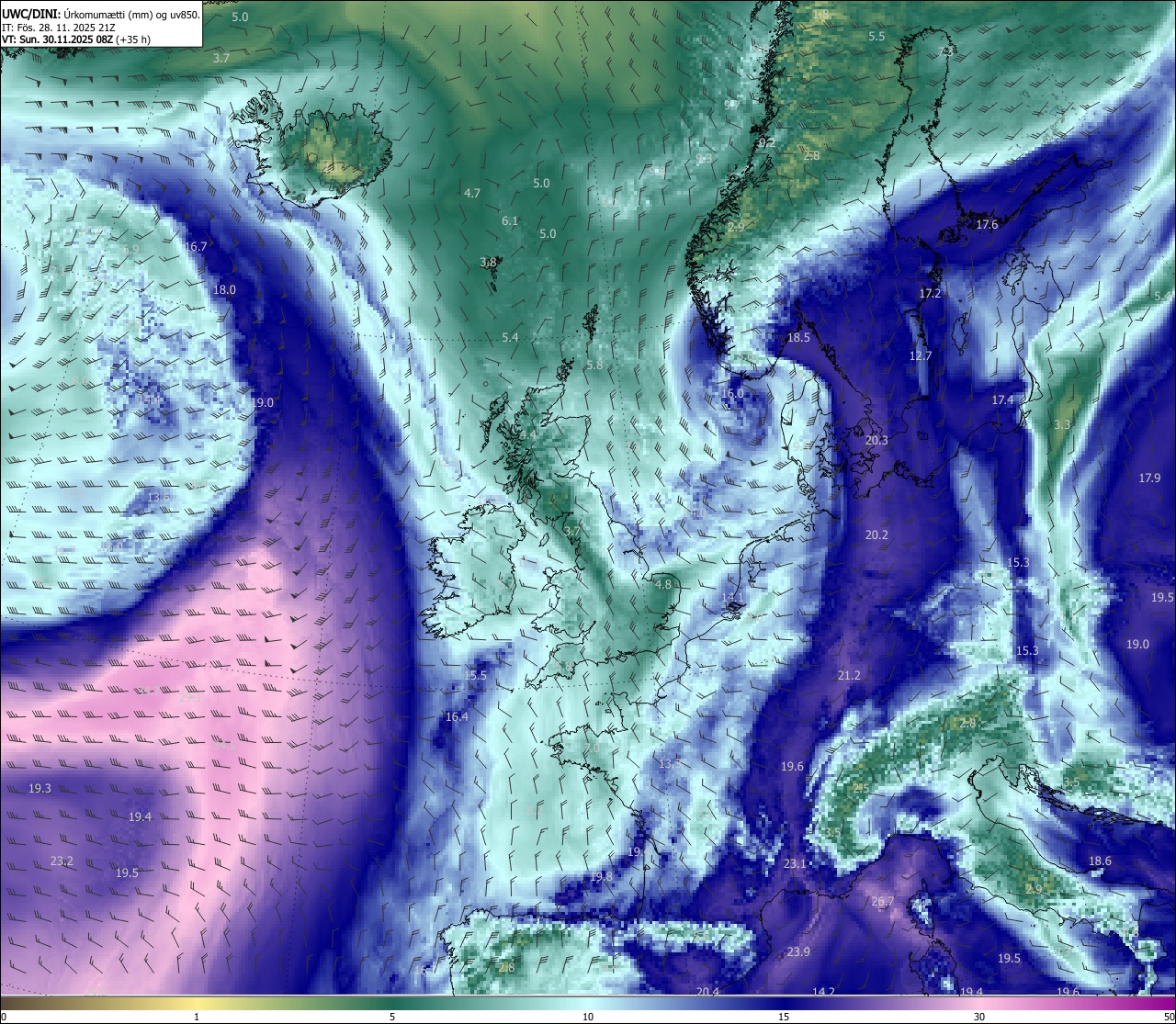Click the colorbar tick label '30'
The image size is (1176, 1024).
pos(979,1016)
